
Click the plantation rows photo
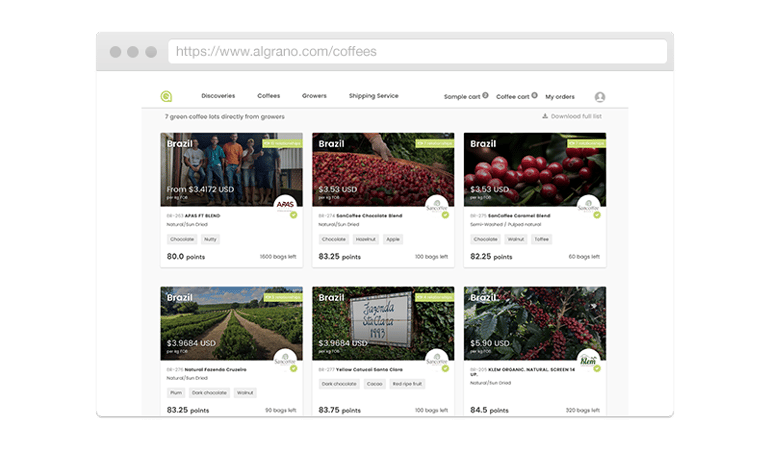[x=231, y=323]
